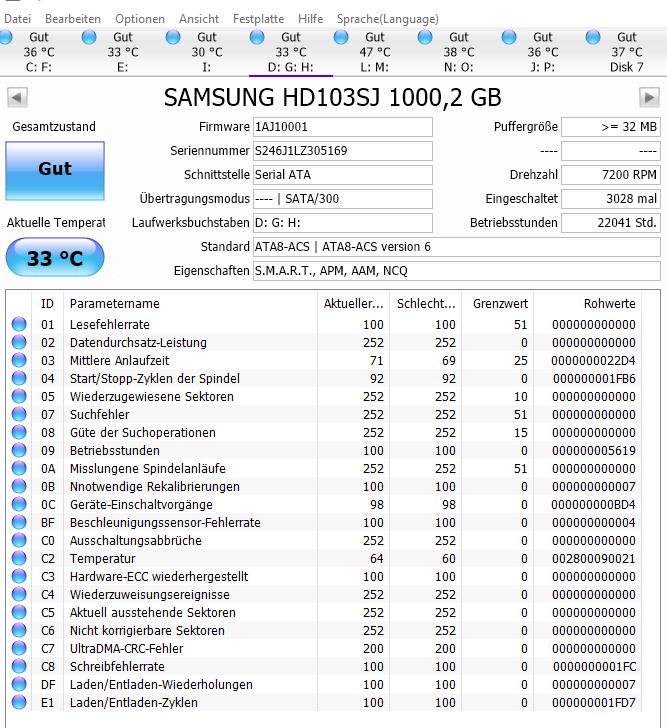The image size is (667, 728).
Task: Open the Datei menu
Action: (18, 19)
